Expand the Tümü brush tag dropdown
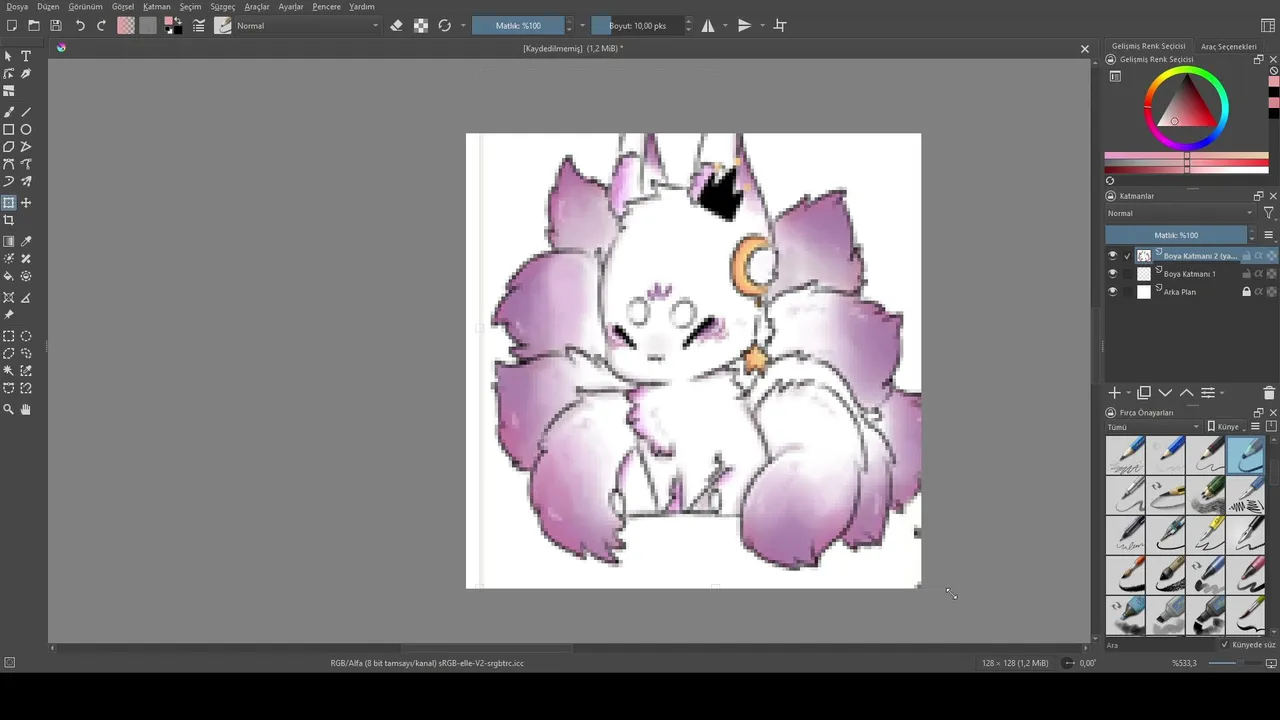 (x=1152, y=427)
